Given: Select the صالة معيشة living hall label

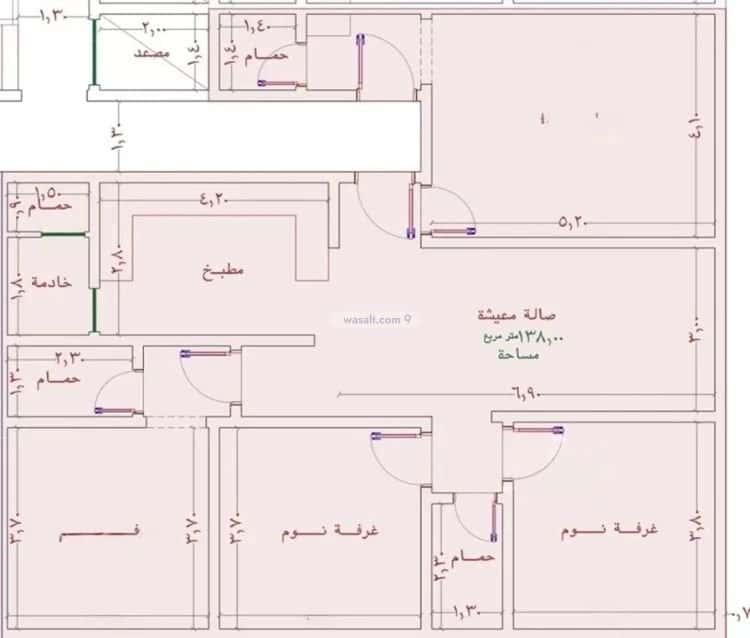Looking at the screenshot, I should click(517, 315).
